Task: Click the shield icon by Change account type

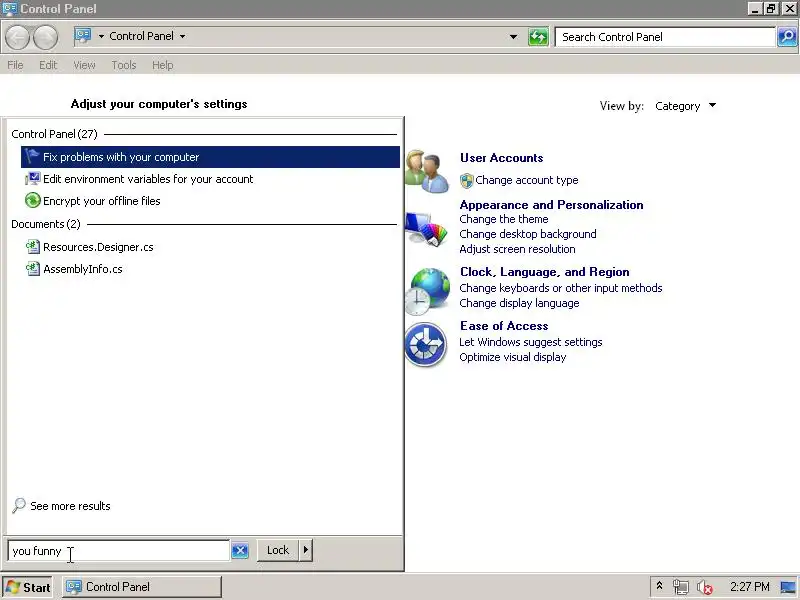Action: pyautogui.click(x=466, y=181)
